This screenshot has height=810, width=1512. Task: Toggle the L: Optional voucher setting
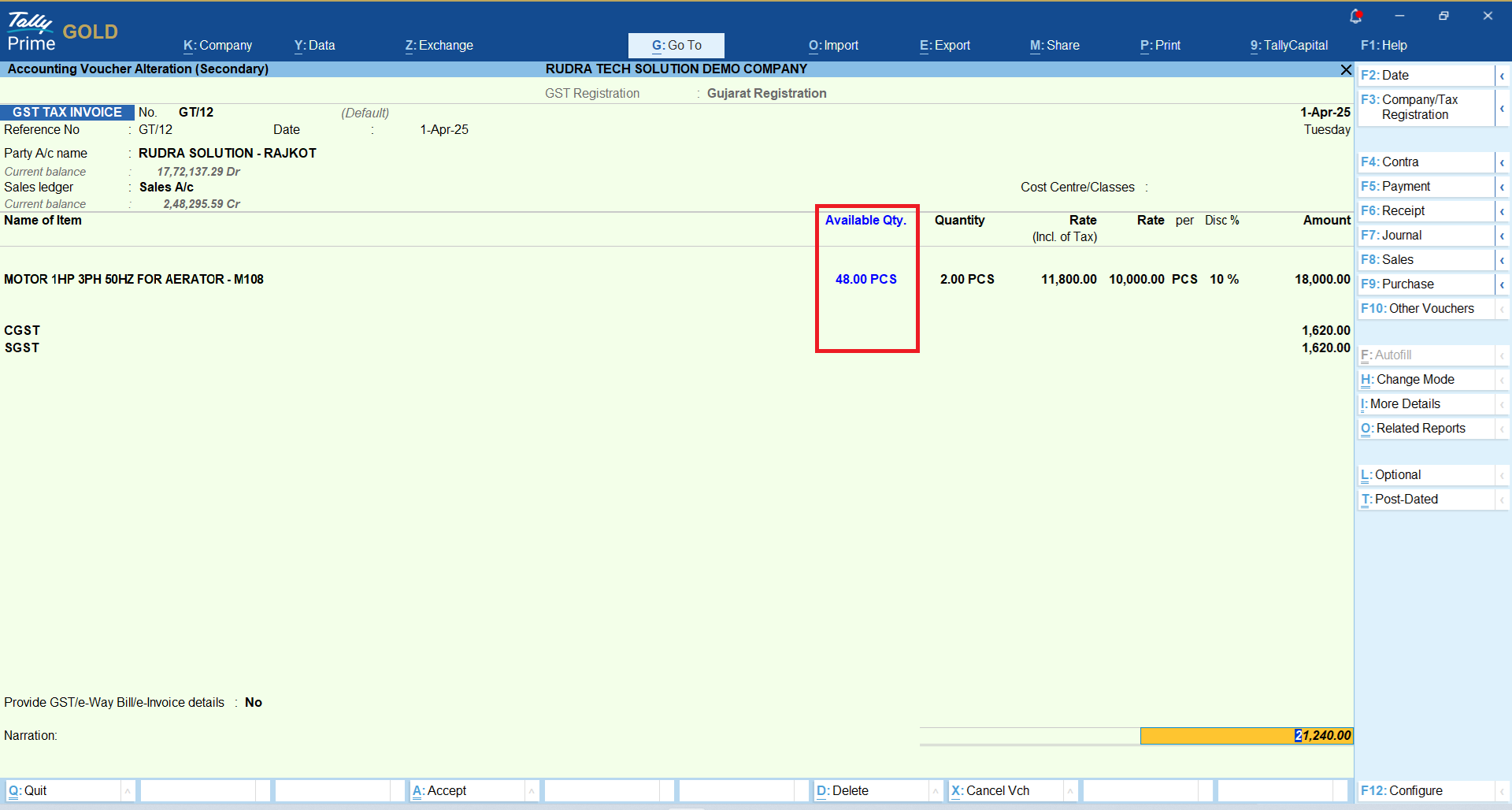[x=1396, y=475]
